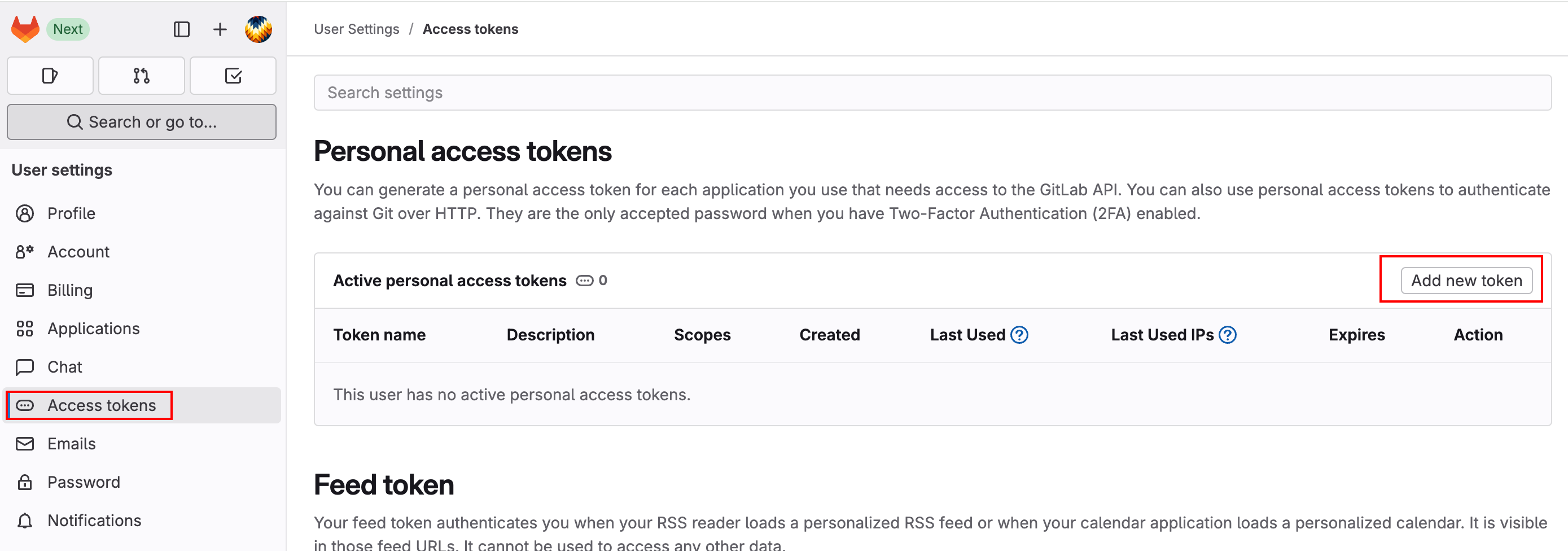Open the user avatar menu
This screenshot has height=551, width=1568.
[x=258, y=28]
